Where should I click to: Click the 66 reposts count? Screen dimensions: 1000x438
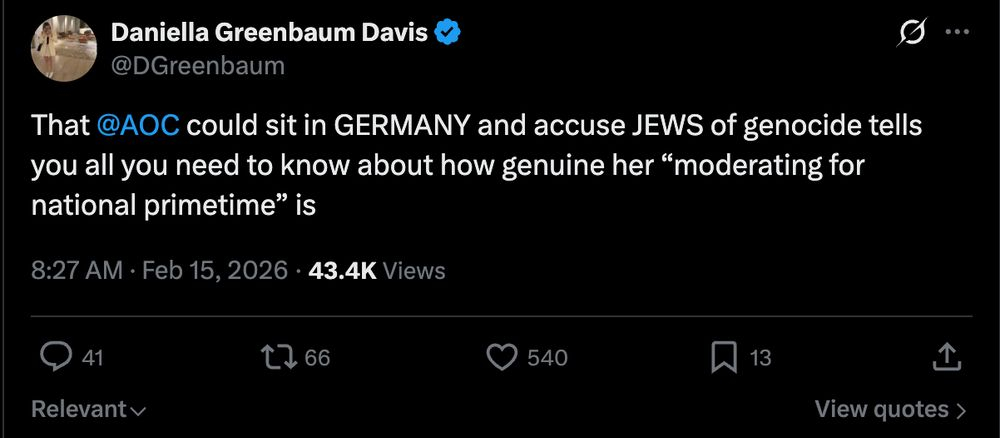(x=316, y=358)
